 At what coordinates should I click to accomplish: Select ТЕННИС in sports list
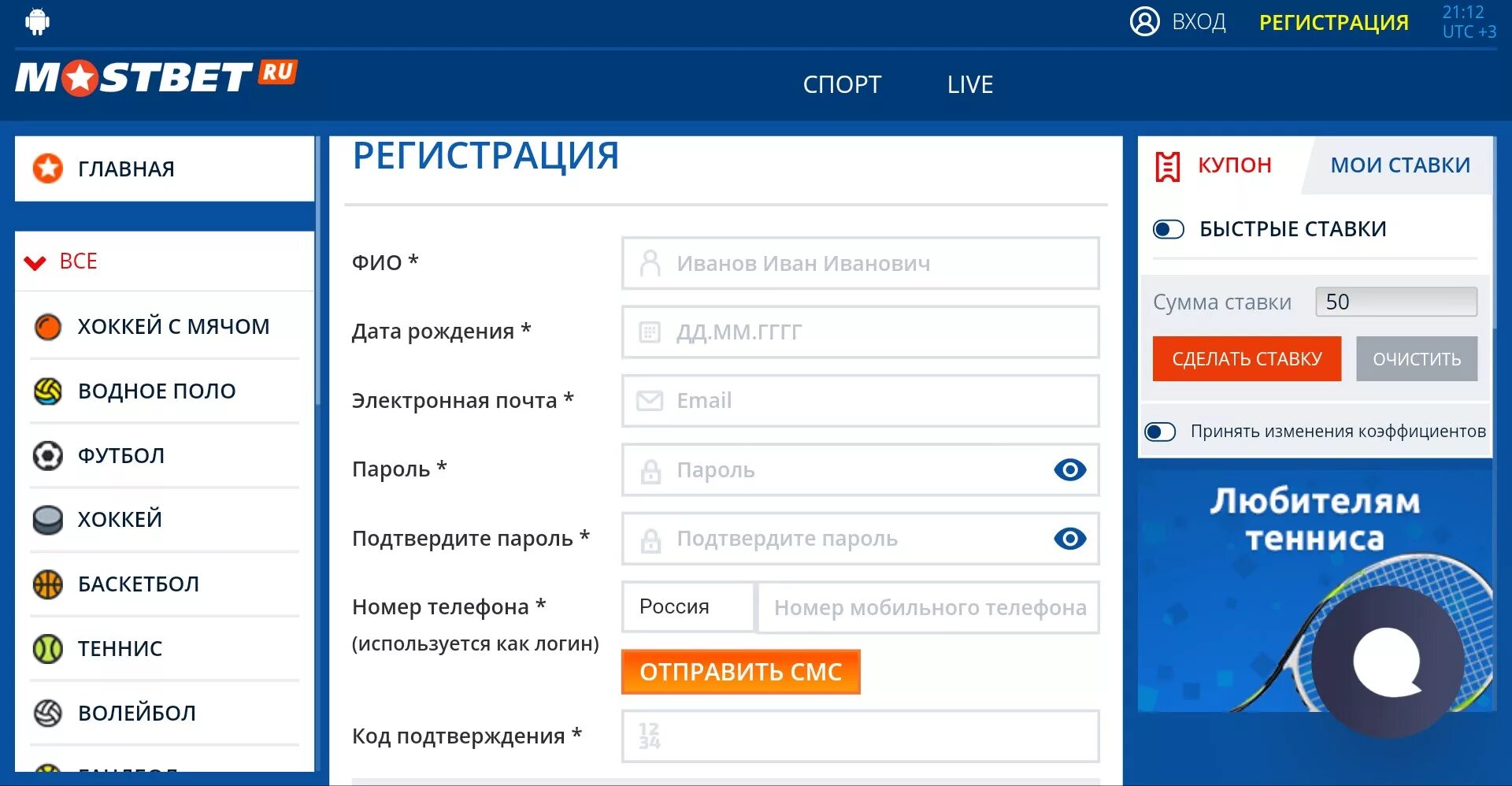pyautogui.click(x=165, y=649)
